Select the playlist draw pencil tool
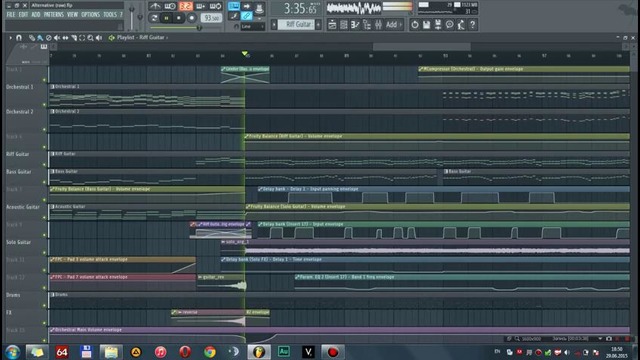 coord(31,38)
